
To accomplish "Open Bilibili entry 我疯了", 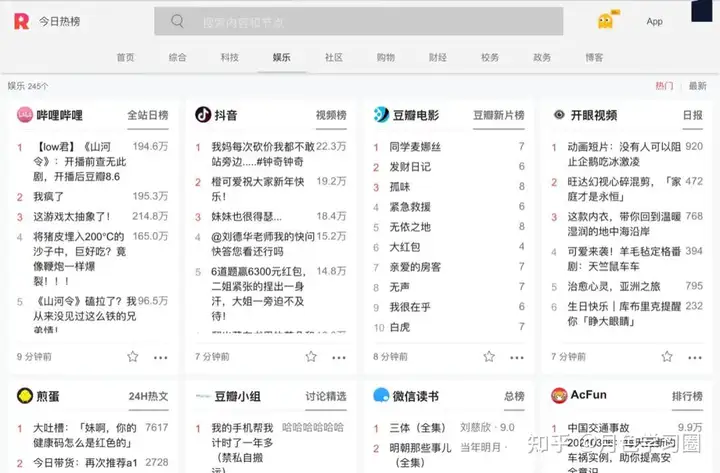I will click(x=48, y=197).
